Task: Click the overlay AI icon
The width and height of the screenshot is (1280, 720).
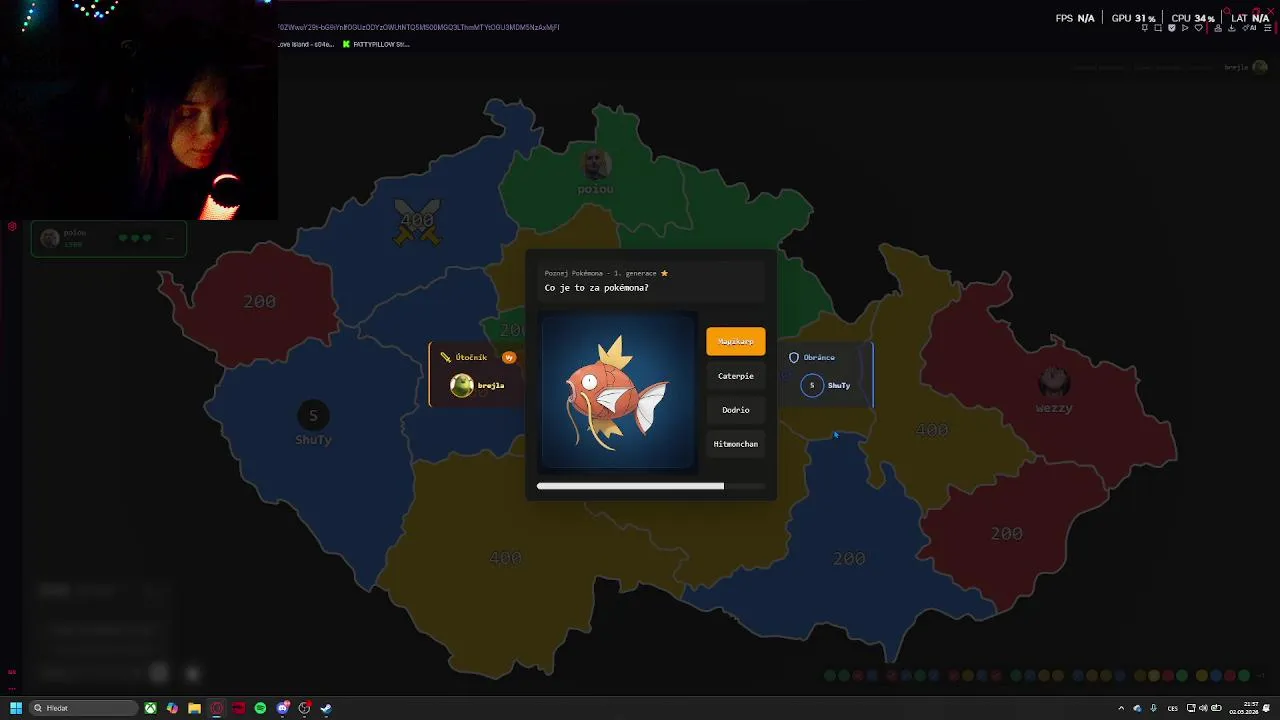Action: 1249,28
